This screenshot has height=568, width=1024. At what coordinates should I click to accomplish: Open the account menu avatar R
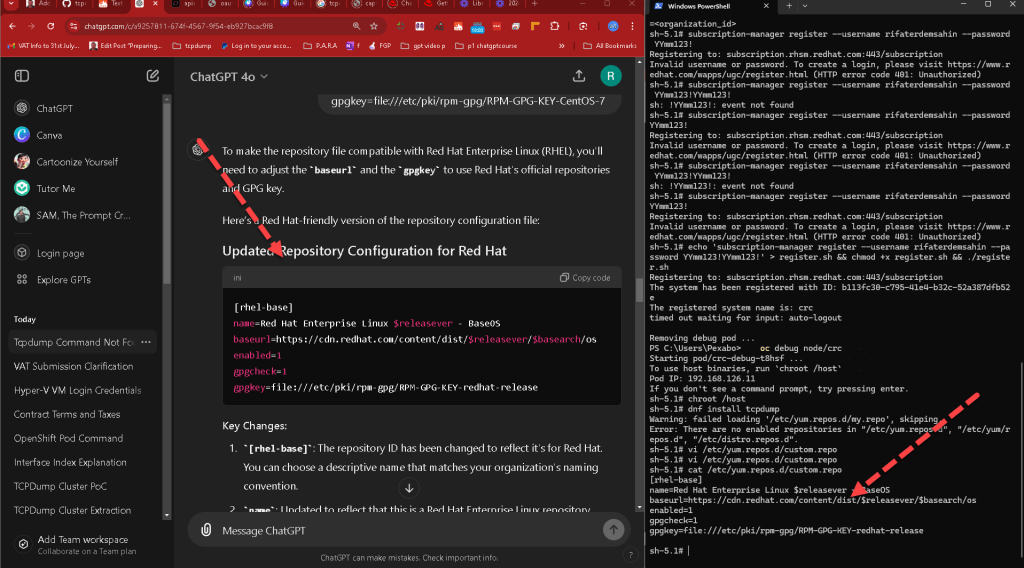click(x=611, y=76)
